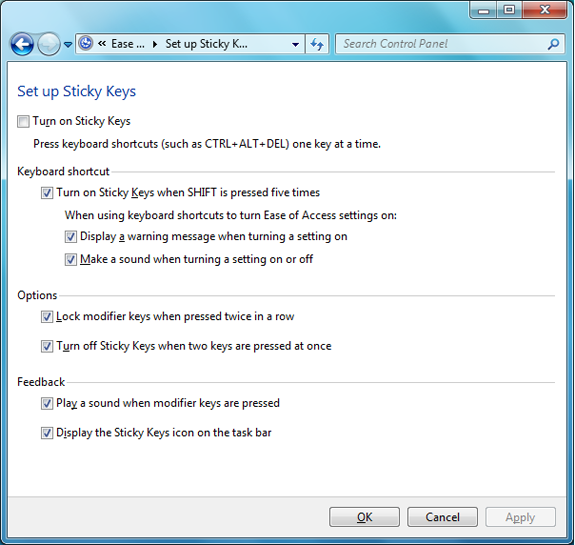Click the Ease of Access address bar icon
575x545 pixels.
pos(86,44)
